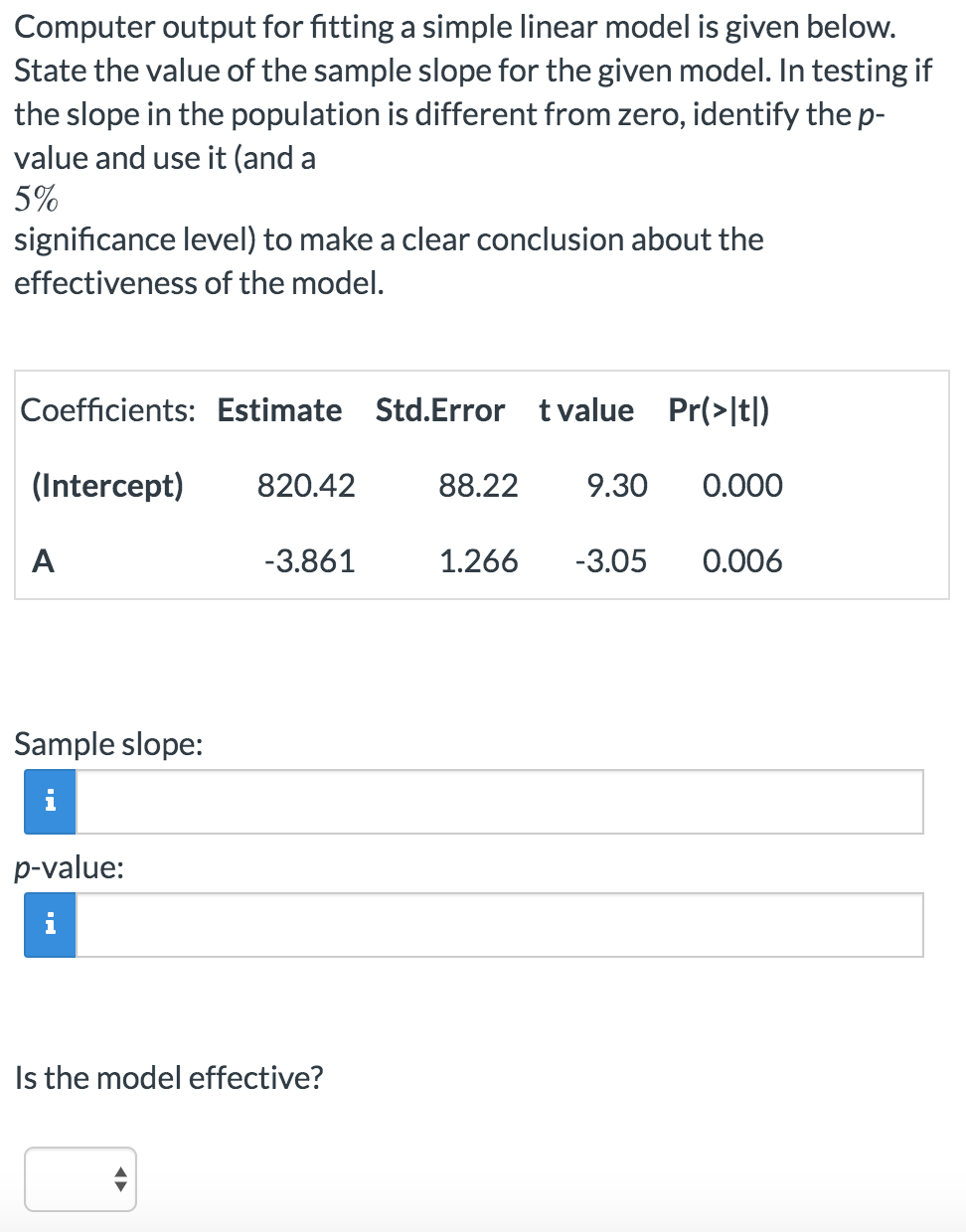Select the Intercept row in the table

pos(398,486)
